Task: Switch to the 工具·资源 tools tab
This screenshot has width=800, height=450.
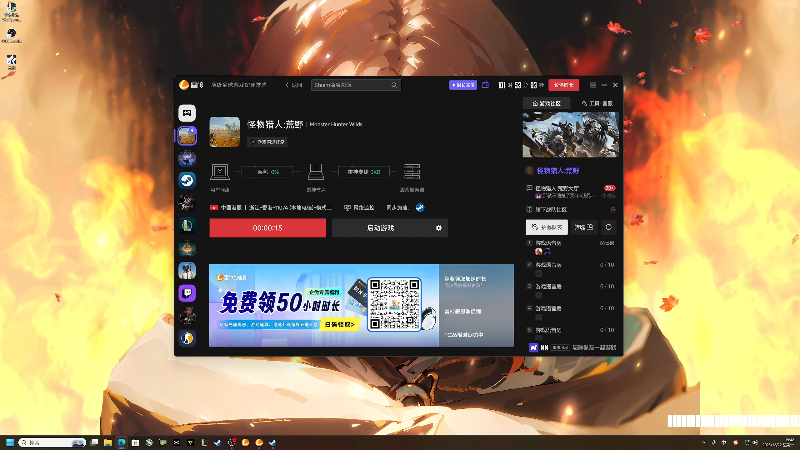Action: pyautogui.click(x=596, y=103)
